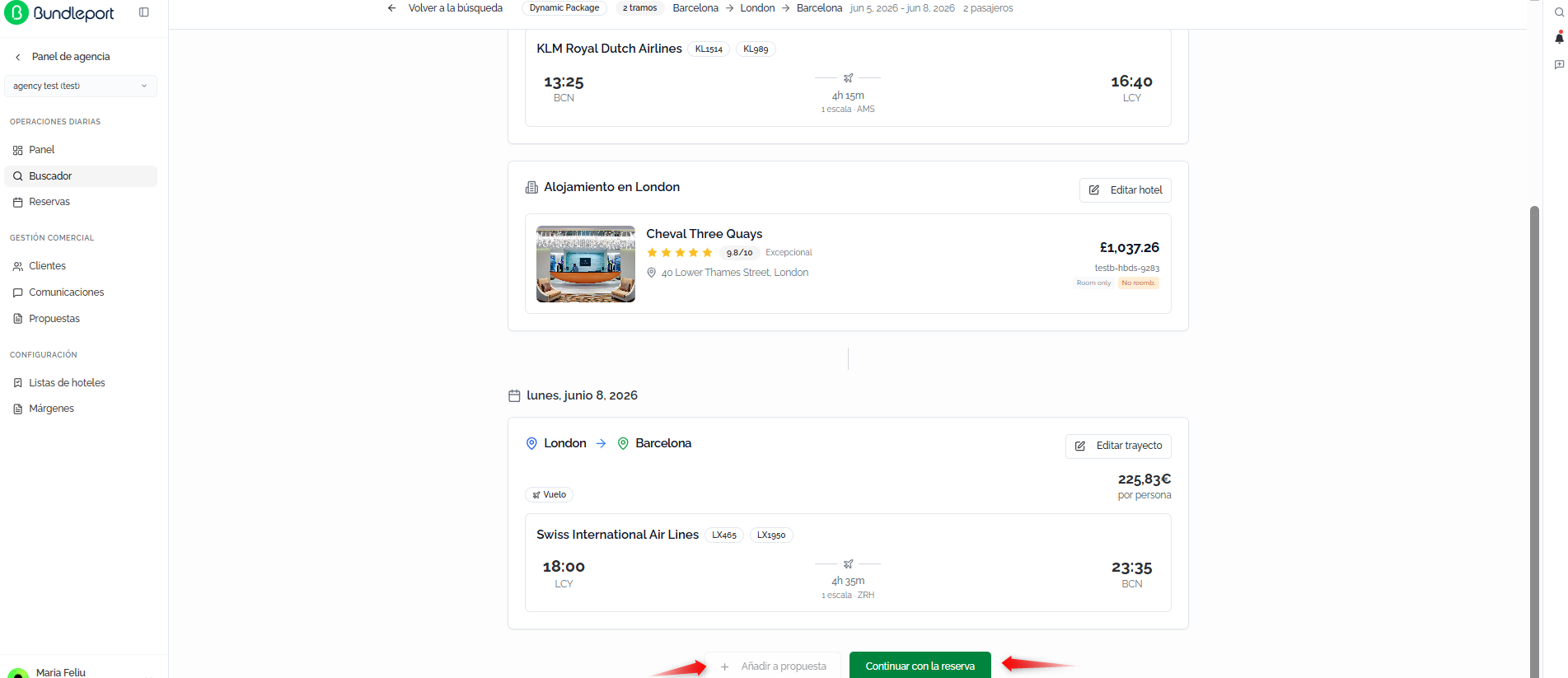Click the location pin by 40 Lower Thames Street

[x=652, y=273]
